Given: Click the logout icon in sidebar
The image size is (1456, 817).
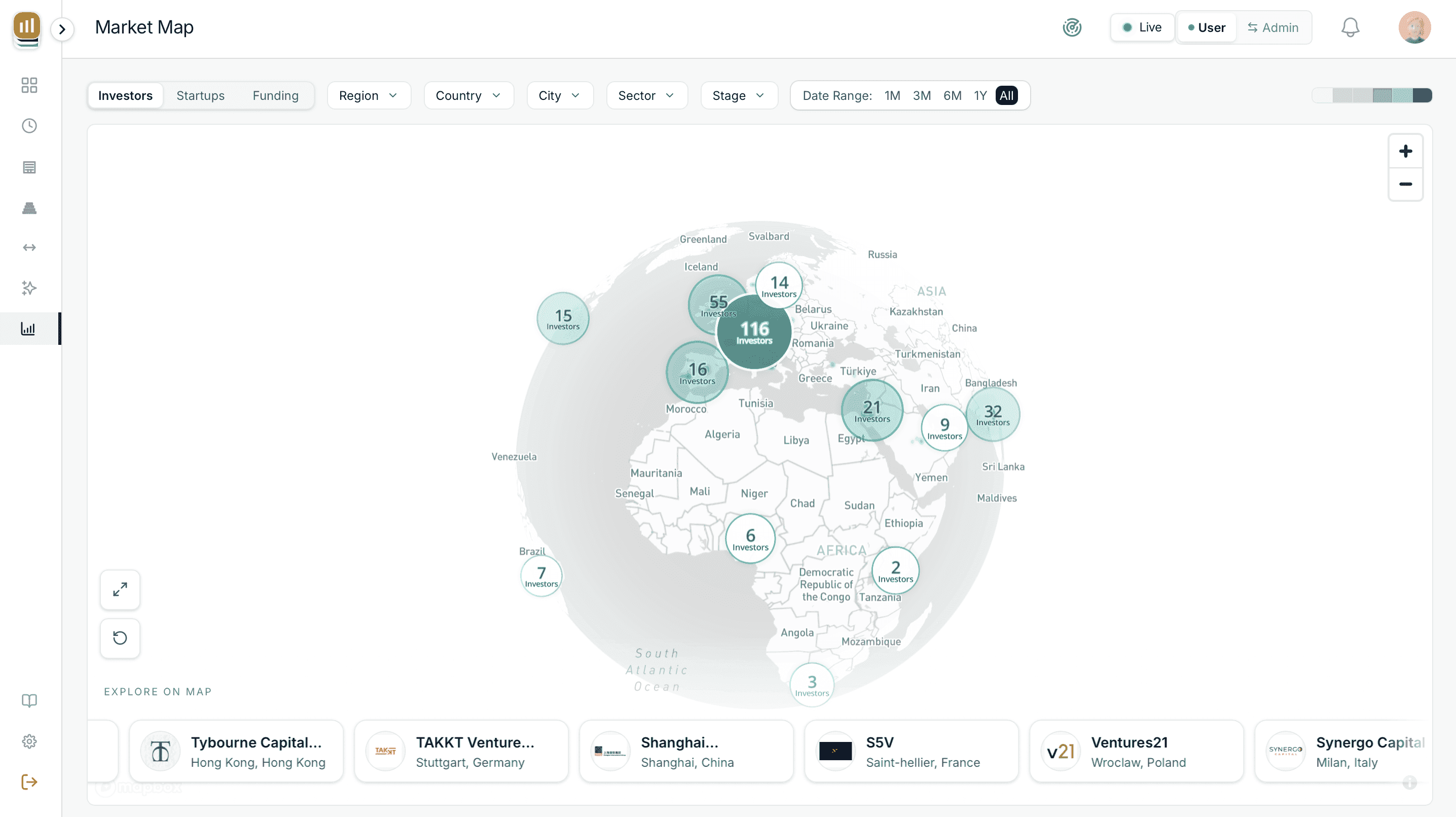Looking at the screenshot, I should pyautogui.click(x=29, y=782).
